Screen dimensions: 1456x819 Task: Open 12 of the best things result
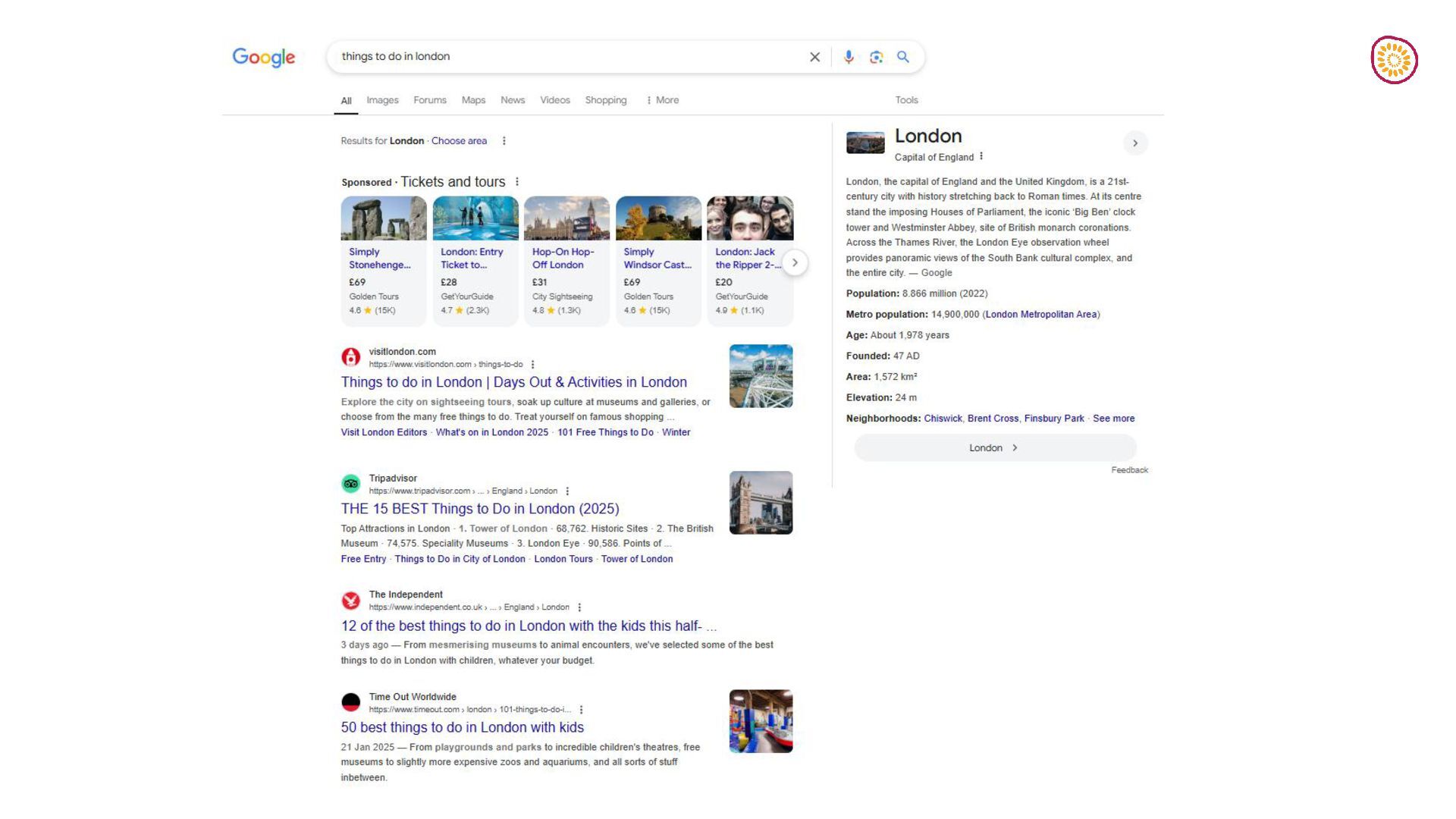529,626
